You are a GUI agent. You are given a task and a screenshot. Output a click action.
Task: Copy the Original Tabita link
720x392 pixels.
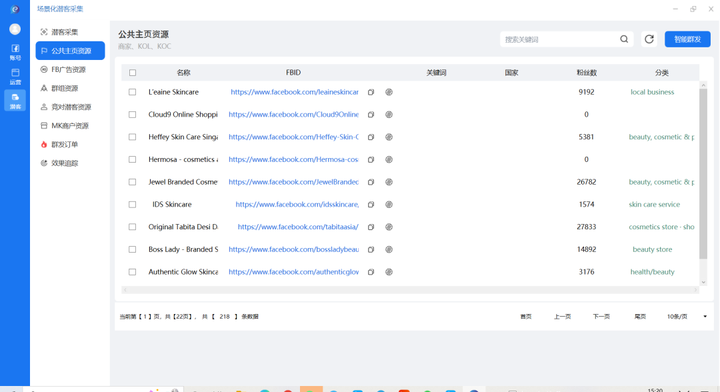coord(371,227)
